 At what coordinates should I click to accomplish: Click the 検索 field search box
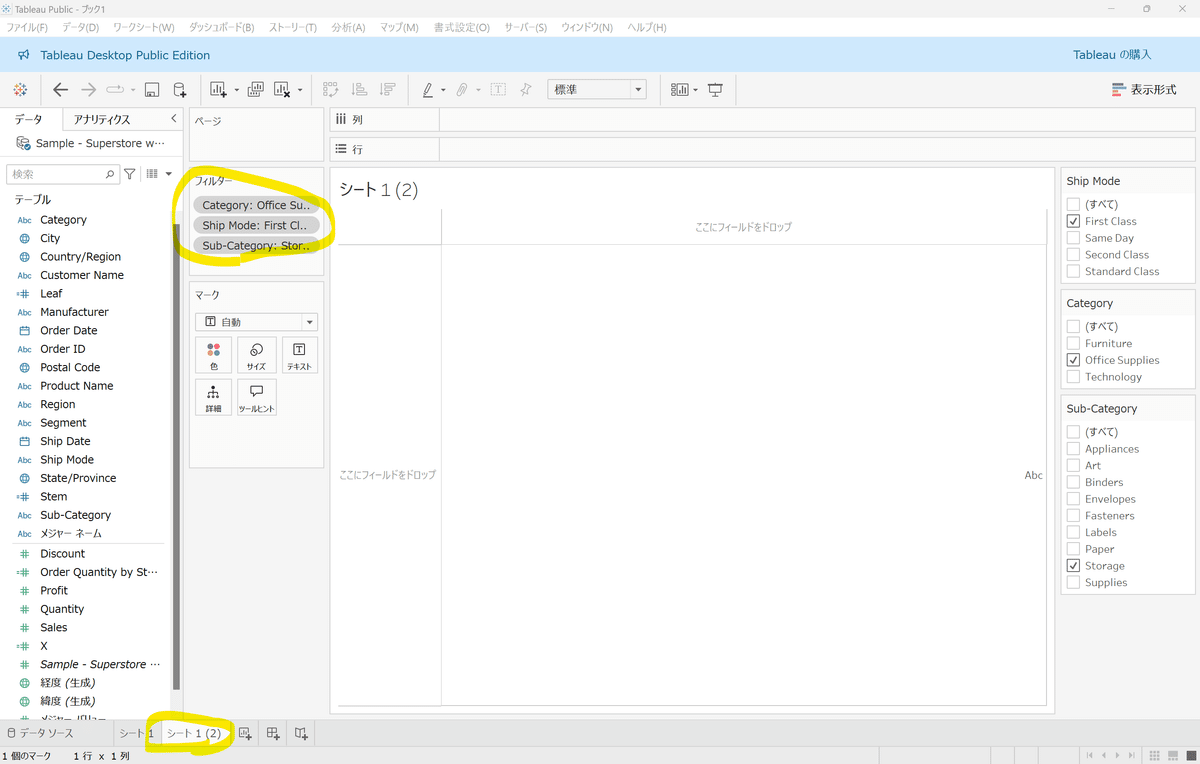pos(62,174)
